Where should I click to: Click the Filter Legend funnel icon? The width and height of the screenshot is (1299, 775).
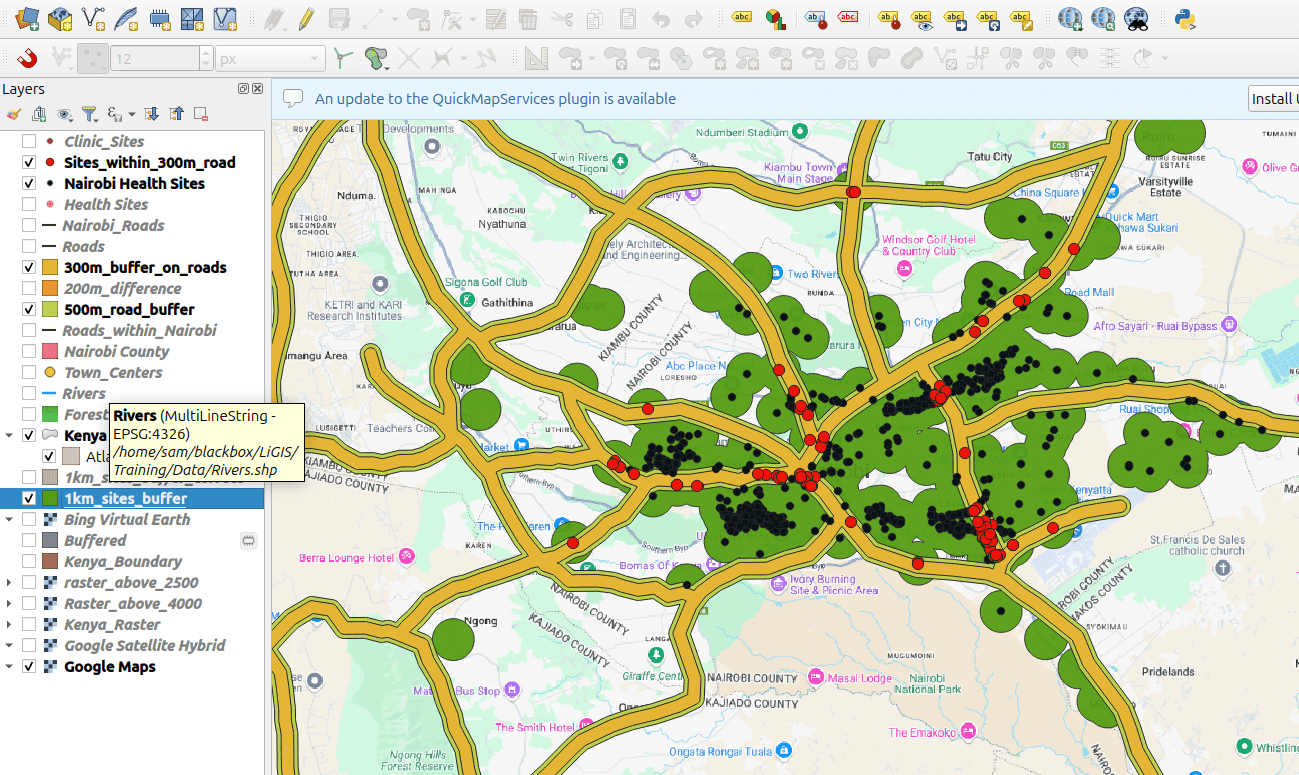tap(89, 114)
